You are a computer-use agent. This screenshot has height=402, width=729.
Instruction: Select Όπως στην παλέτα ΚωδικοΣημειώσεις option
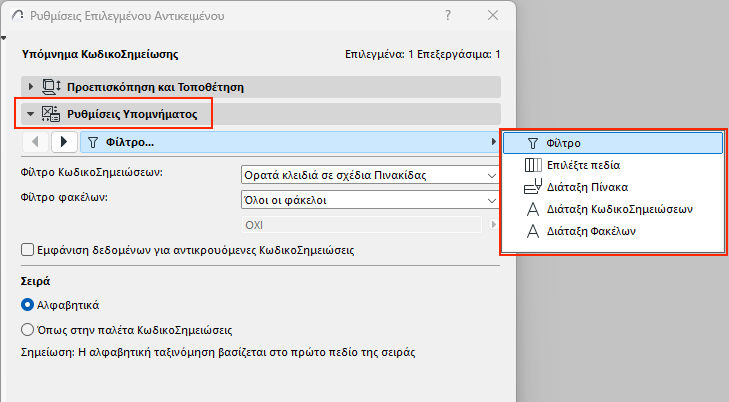27,330
